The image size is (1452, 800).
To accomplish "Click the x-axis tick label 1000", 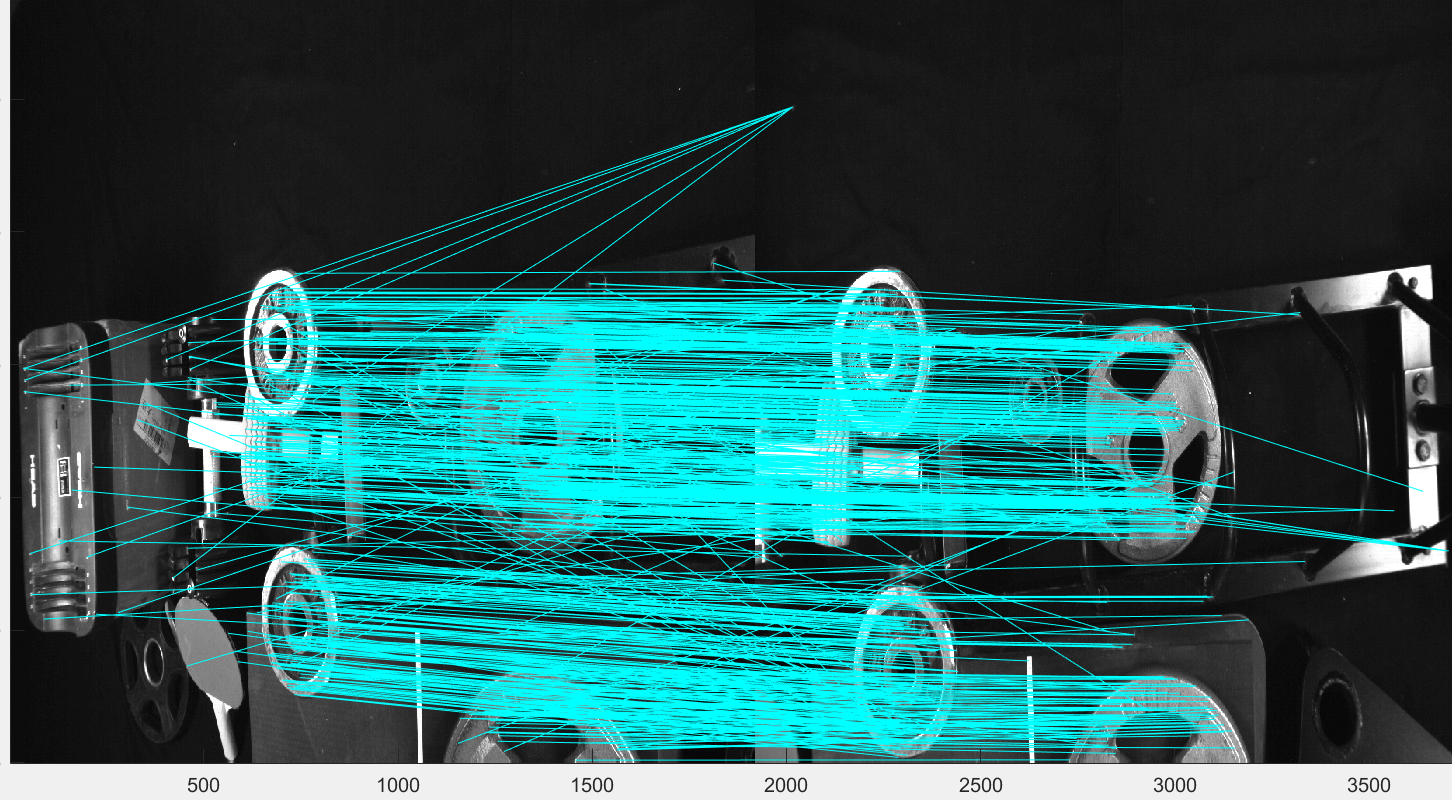I will tap(398, 785).
